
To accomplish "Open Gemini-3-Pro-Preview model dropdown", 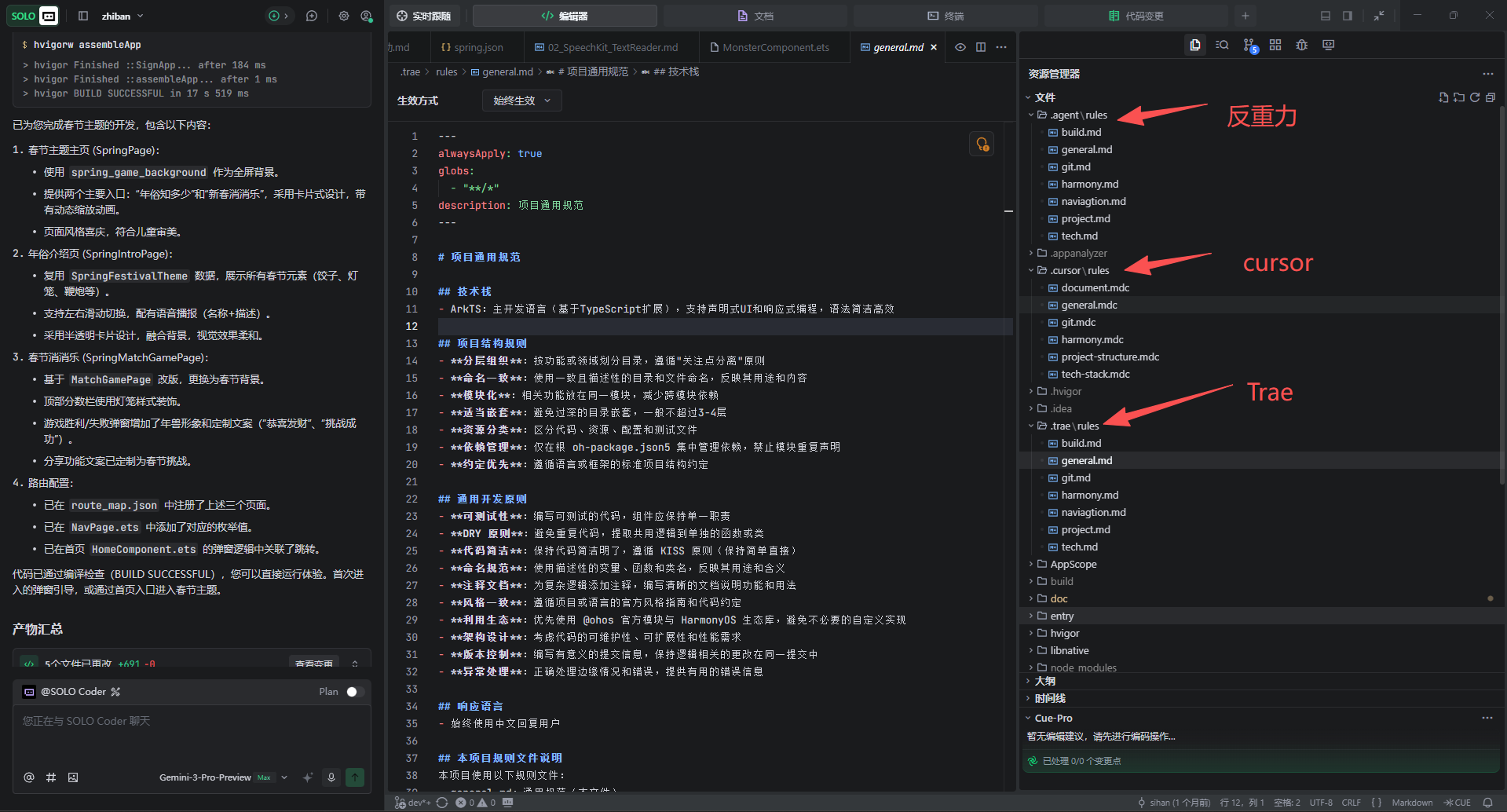I will 223,777.
